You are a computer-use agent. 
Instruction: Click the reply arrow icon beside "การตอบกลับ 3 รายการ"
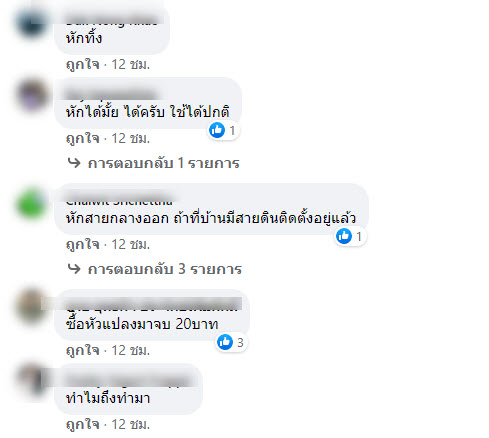point(74,269)
